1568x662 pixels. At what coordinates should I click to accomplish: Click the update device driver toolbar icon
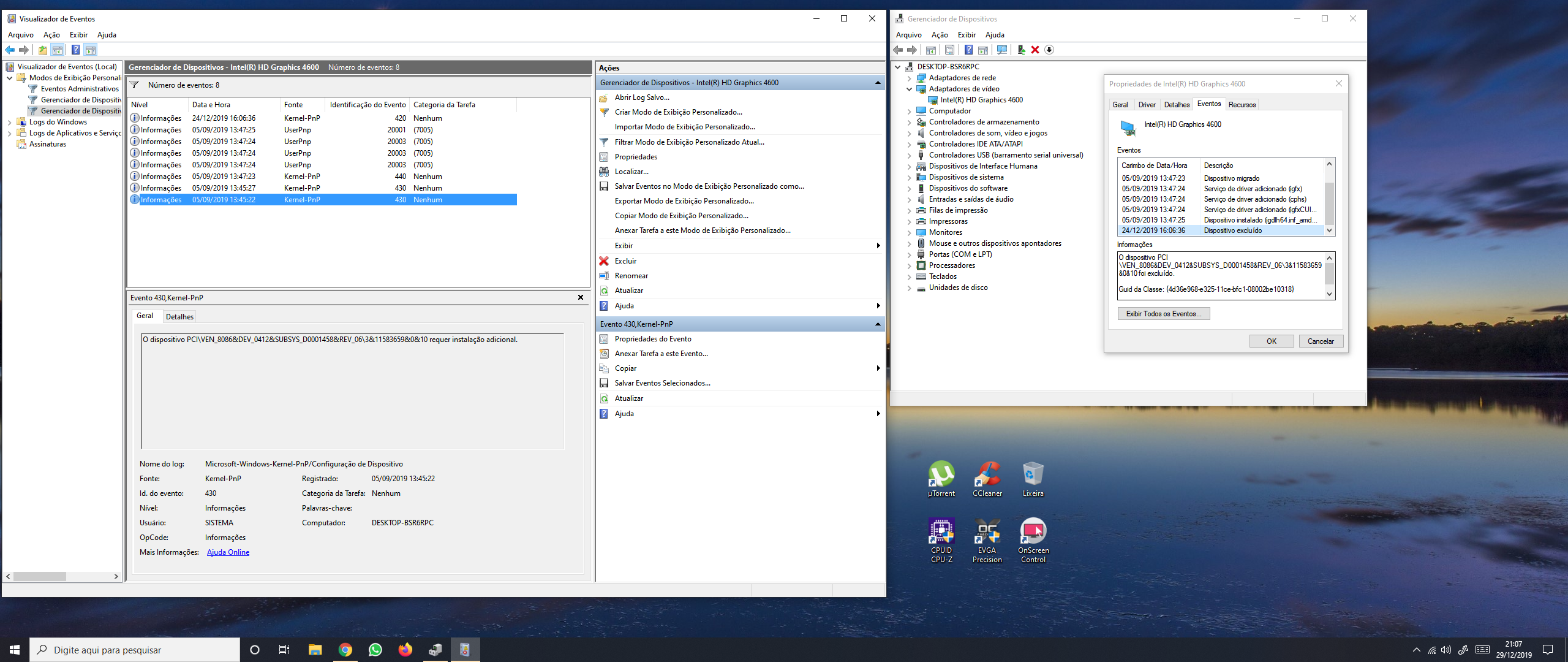pyautogui.click(x=1021, y=50)
